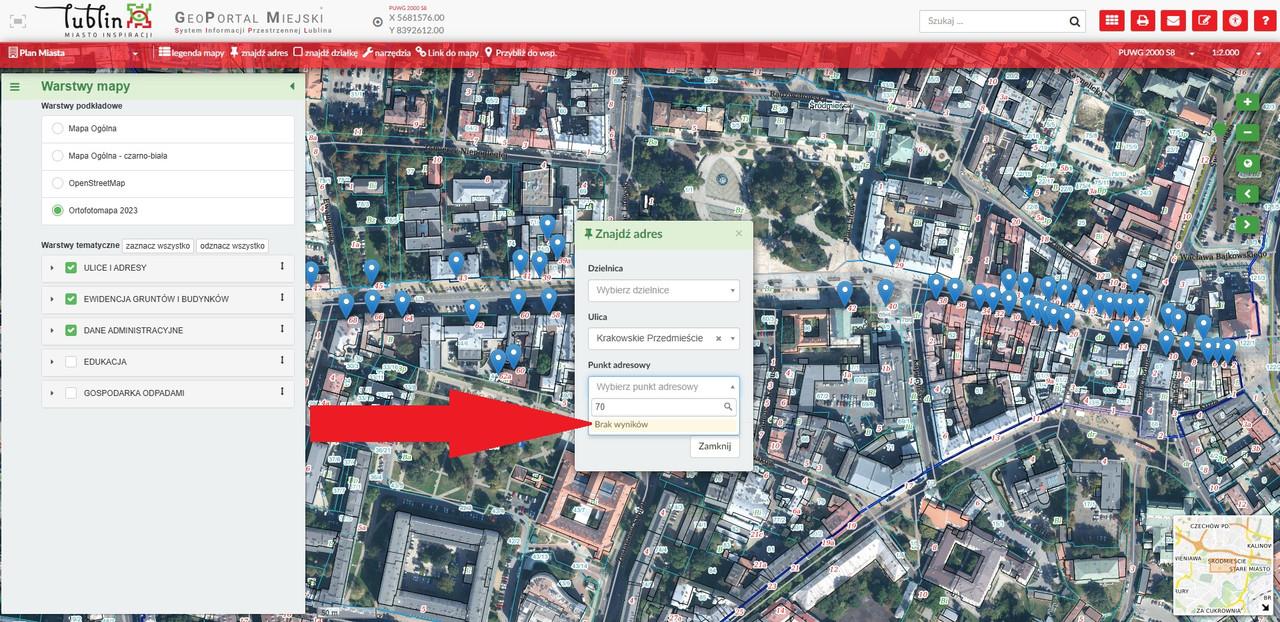Viewport: 1280px width, 622px height.
Task: Click the hamburger menu in Warstwy mapy panel
Action: 15,87
